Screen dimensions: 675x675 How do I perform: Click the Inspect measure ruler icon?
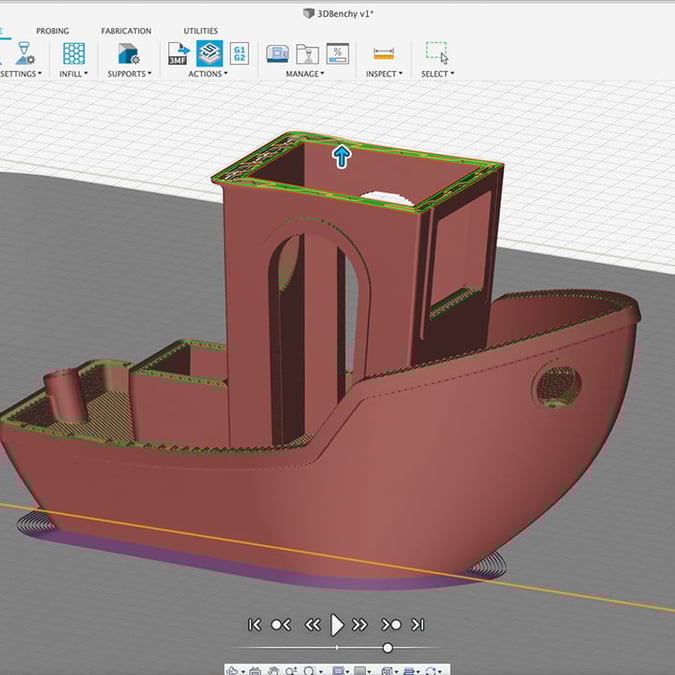coord(384,54)
